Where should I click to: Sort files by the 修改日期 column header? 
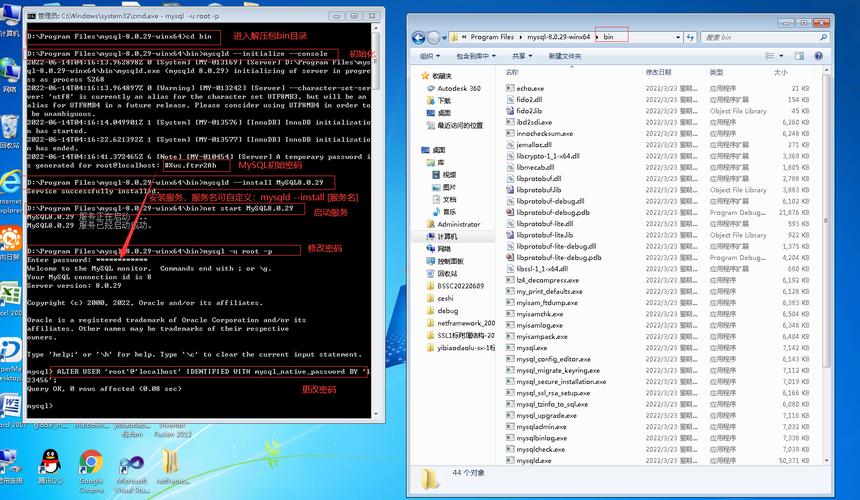click(x=658, y=72)
